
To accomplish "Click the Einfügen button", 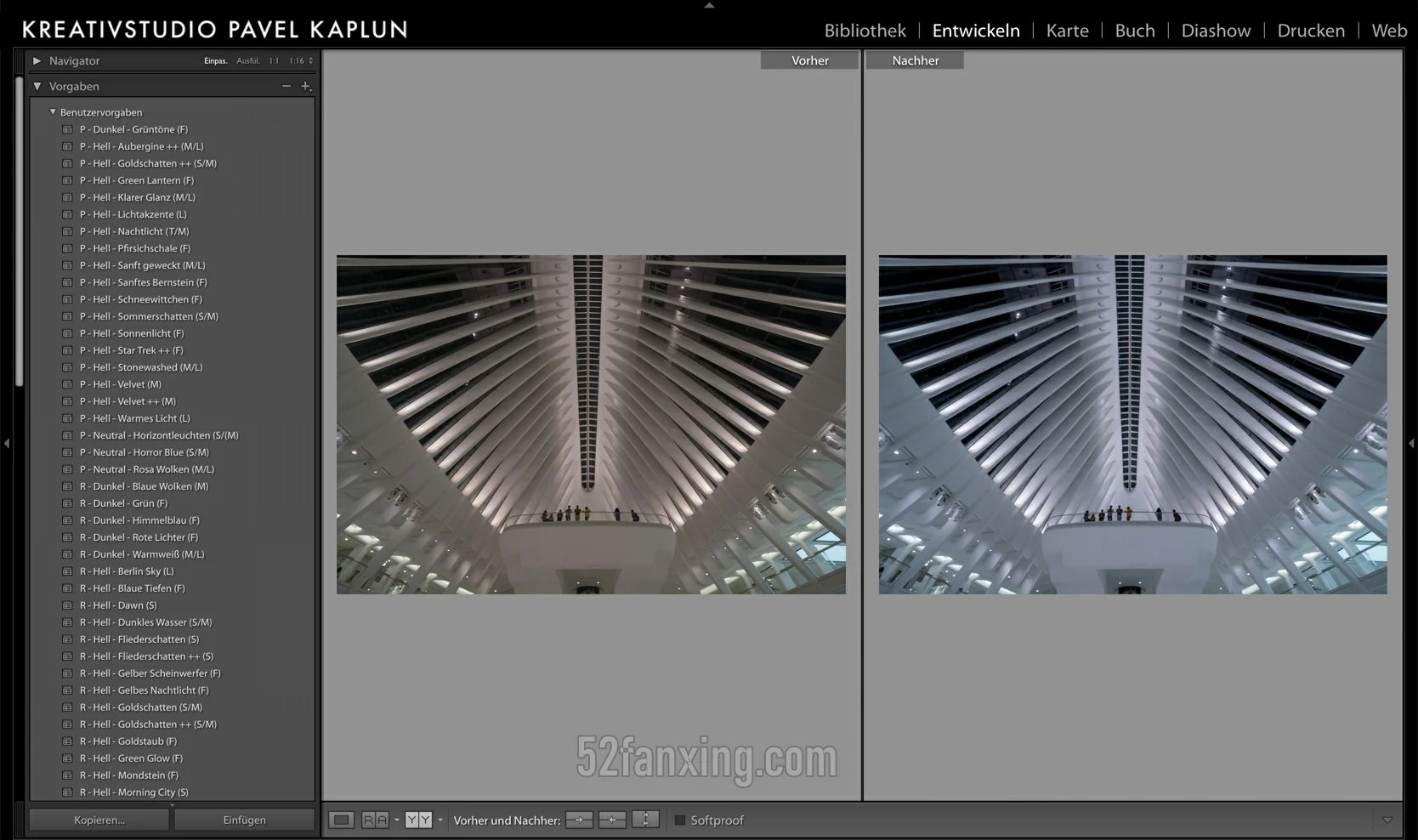I will click(x=245, y=820).
